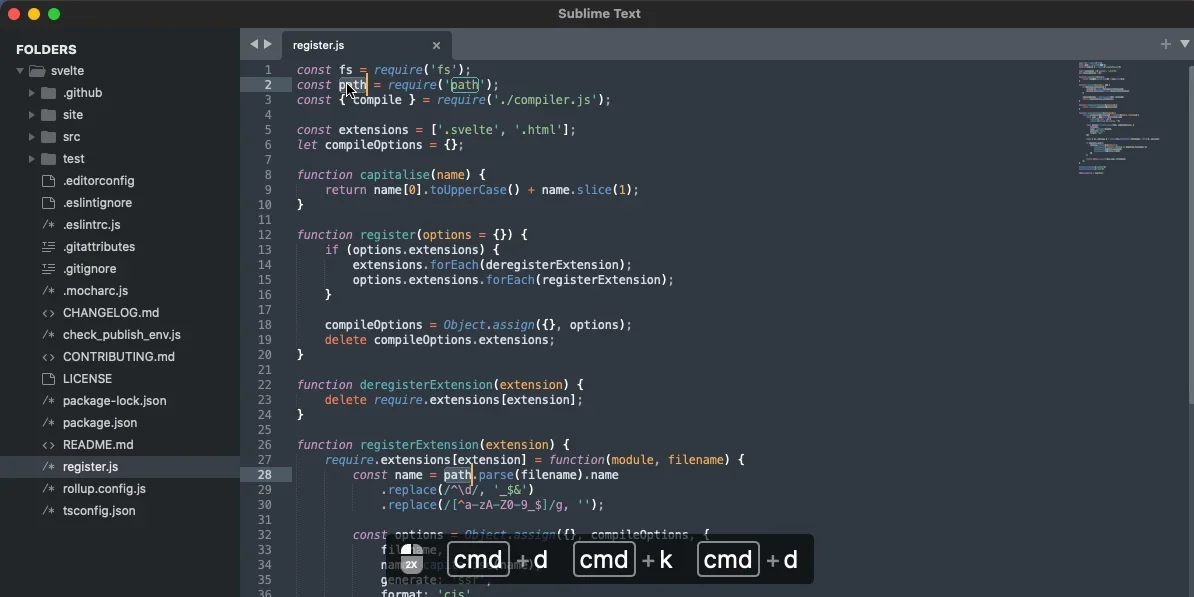Viewport: 1194px width, 597px height.
Task: Click line number 28 in the gutter
Action: tap(264, 475)
